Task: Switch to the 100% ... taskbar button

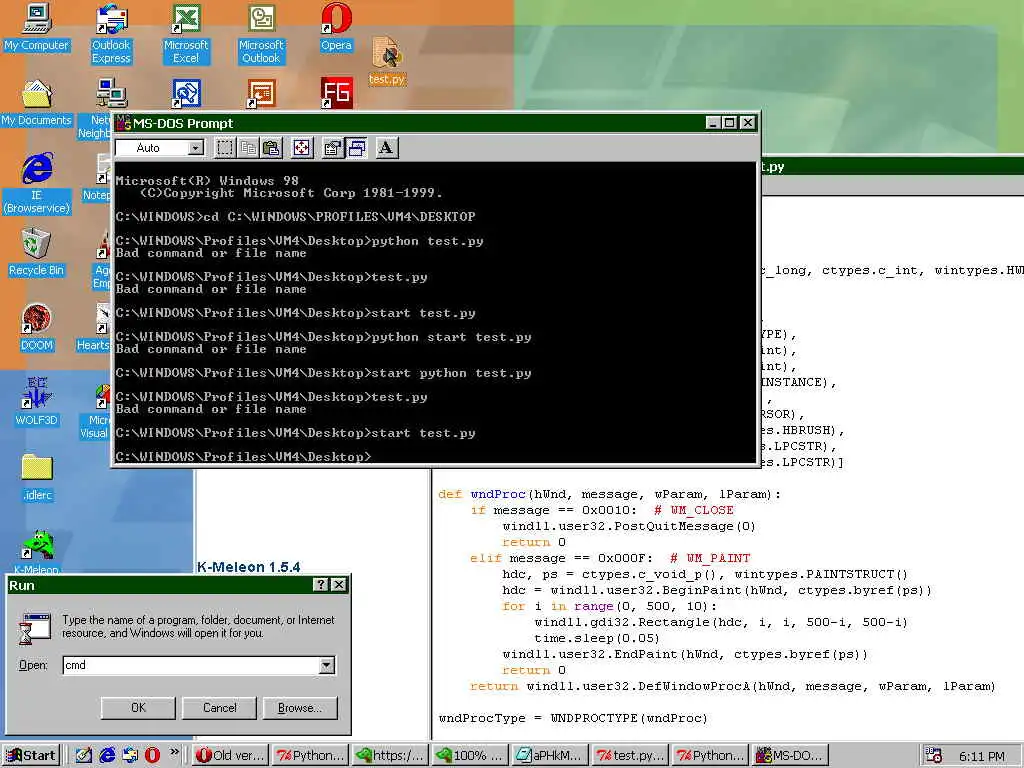Action: point(471,756)
